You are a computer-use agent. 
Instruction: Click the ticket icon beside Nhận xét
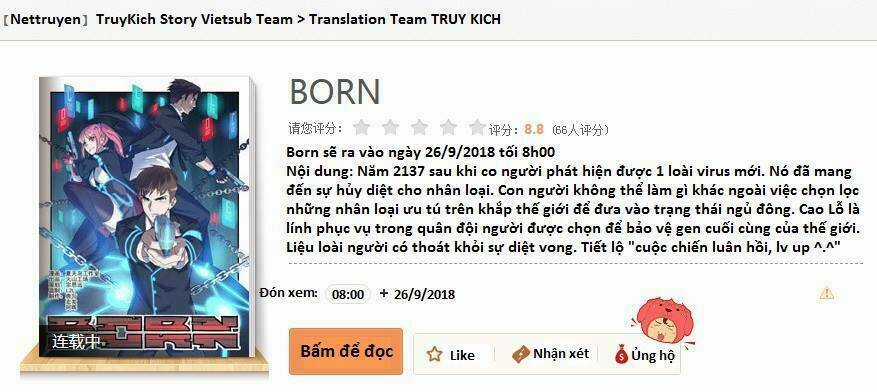pyautogui.click(x=521, y=354)
